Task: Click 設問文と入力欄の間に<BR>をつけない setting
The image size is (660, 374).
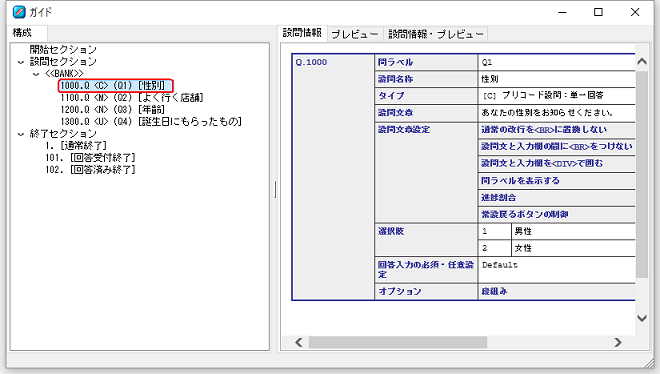Action: click(x=556, y=146)
